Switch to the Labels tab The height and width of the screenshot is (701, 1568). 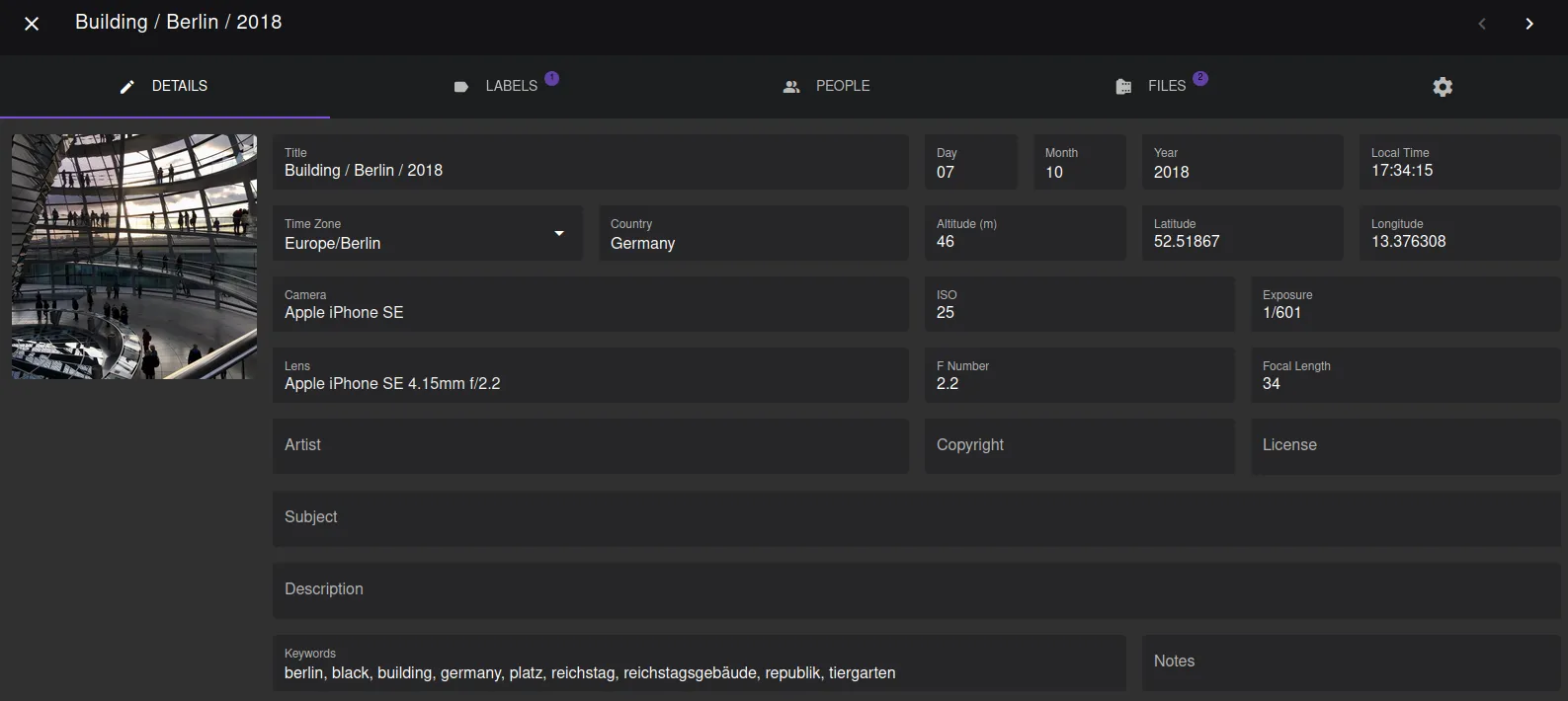(x=511, y=86)
